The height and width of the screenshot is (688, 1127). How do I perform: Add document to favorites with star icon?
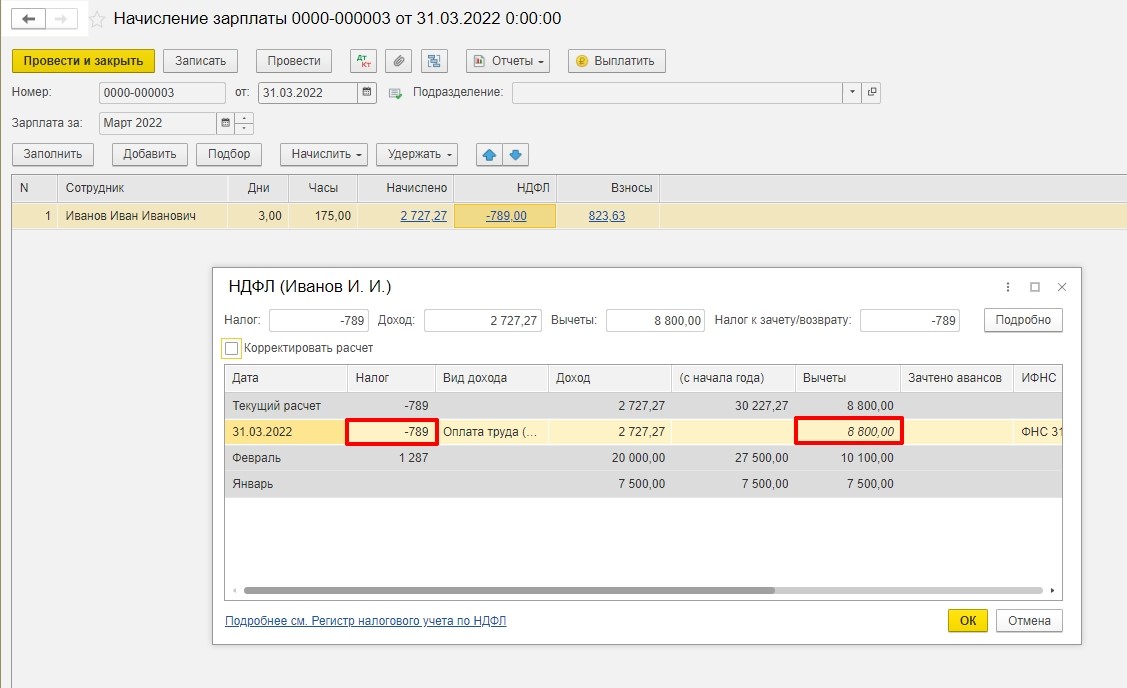coord(97,19)
